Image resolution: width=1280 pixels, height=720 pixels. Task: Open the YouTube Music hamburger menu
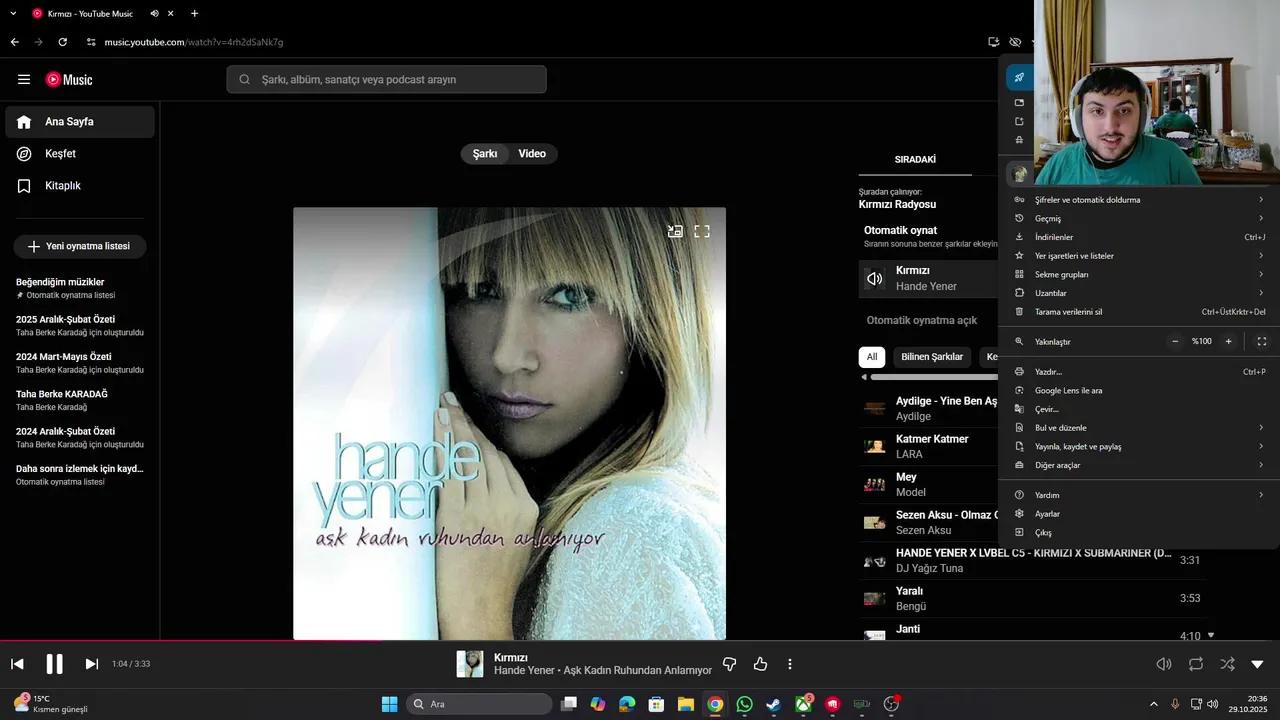(24, 80)
